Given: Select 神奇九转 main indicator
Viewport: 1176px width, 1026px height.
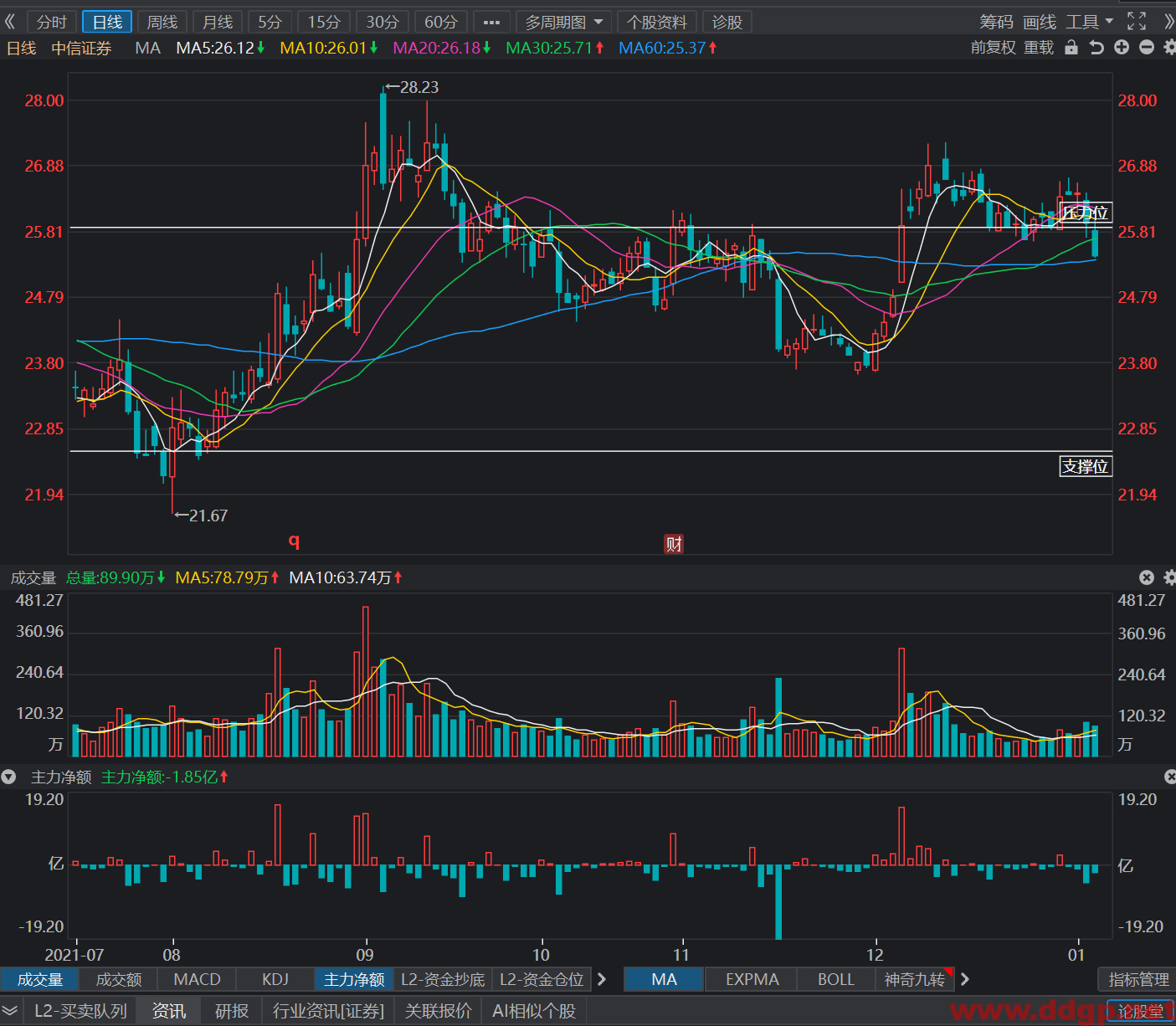Looking at the screenshot, I should click(914, 979).
